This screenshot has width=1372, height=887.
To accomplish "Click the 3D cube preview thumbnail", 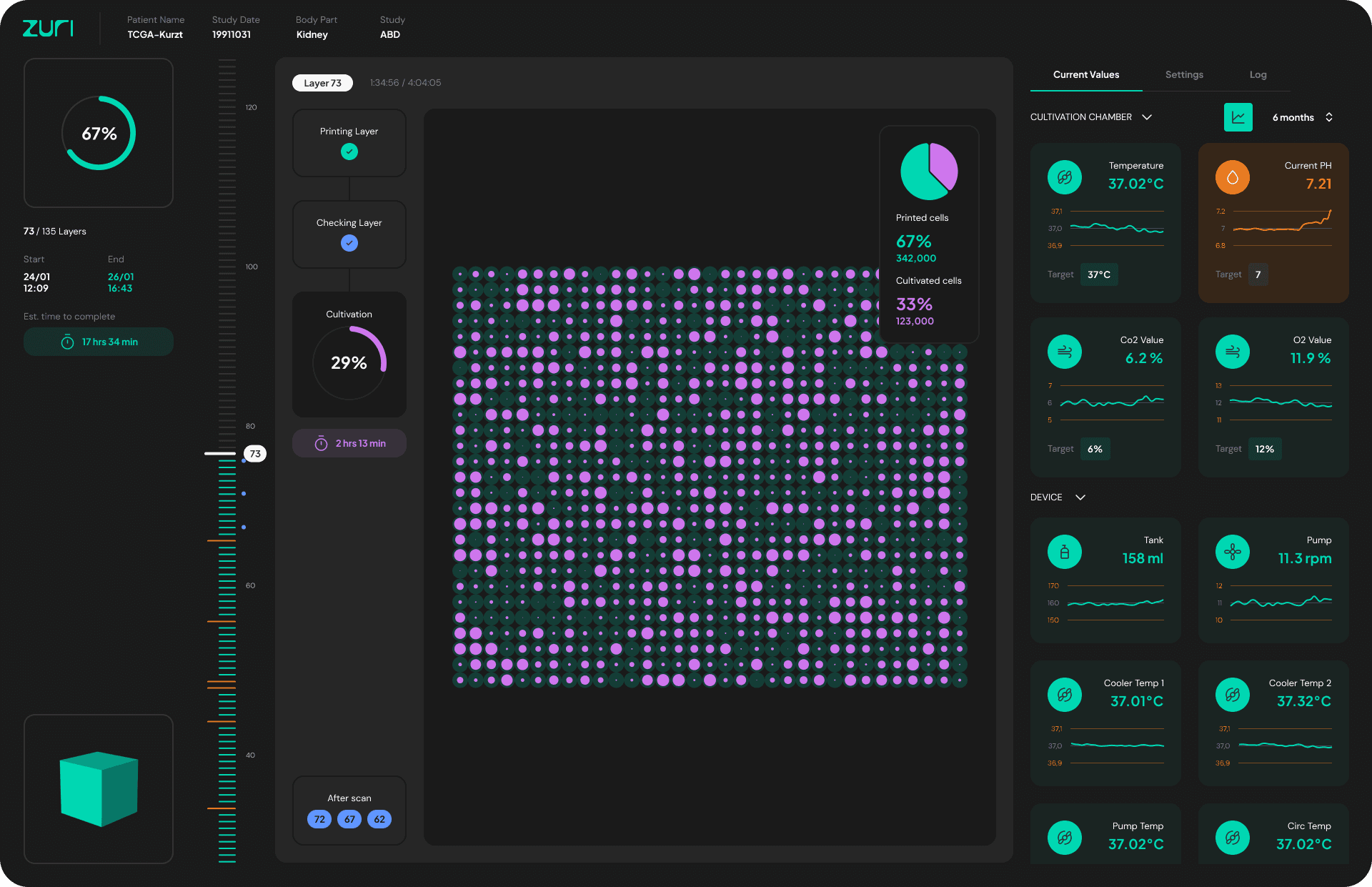I will coord(99,788).
